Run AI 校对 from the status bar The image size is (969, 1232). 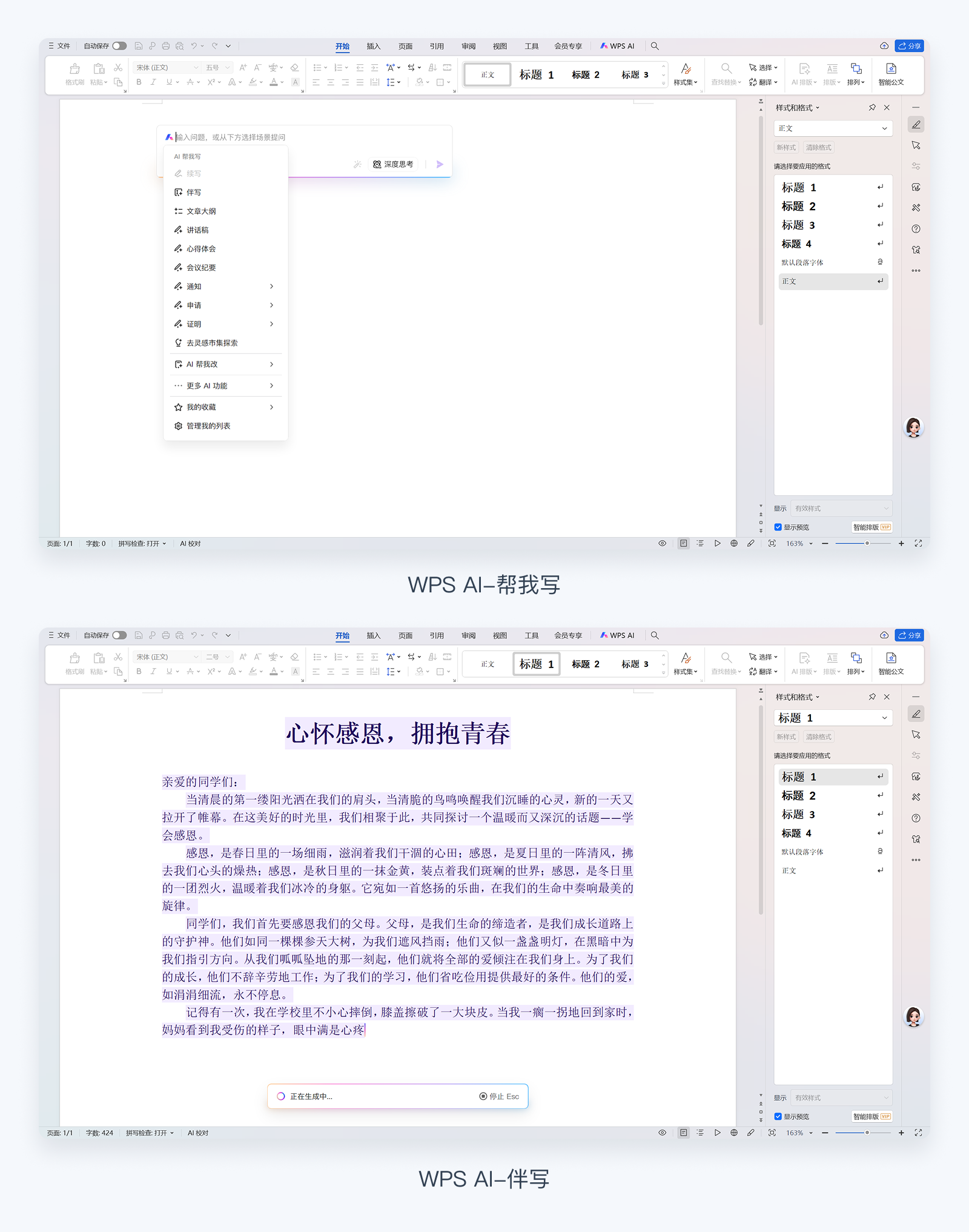[x=190, y=543]
